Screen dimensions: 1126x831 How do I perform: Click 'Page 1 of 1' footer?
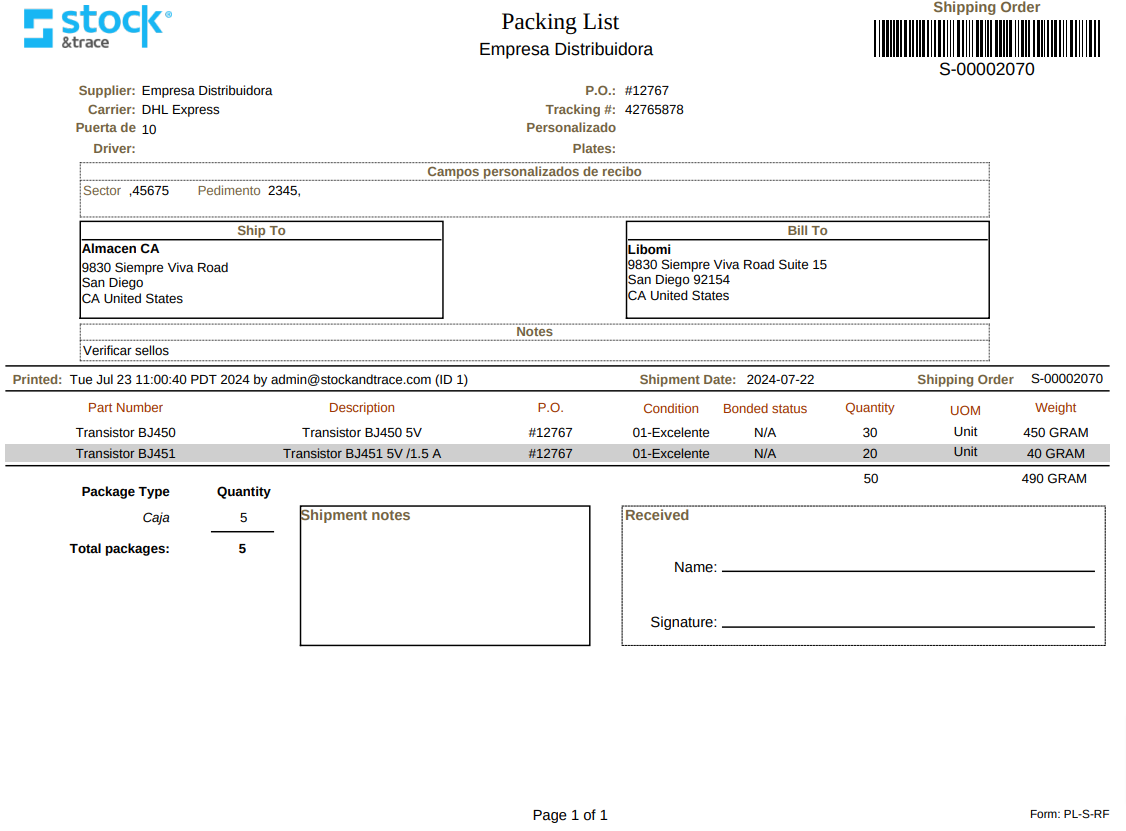[x=570, y=815]
